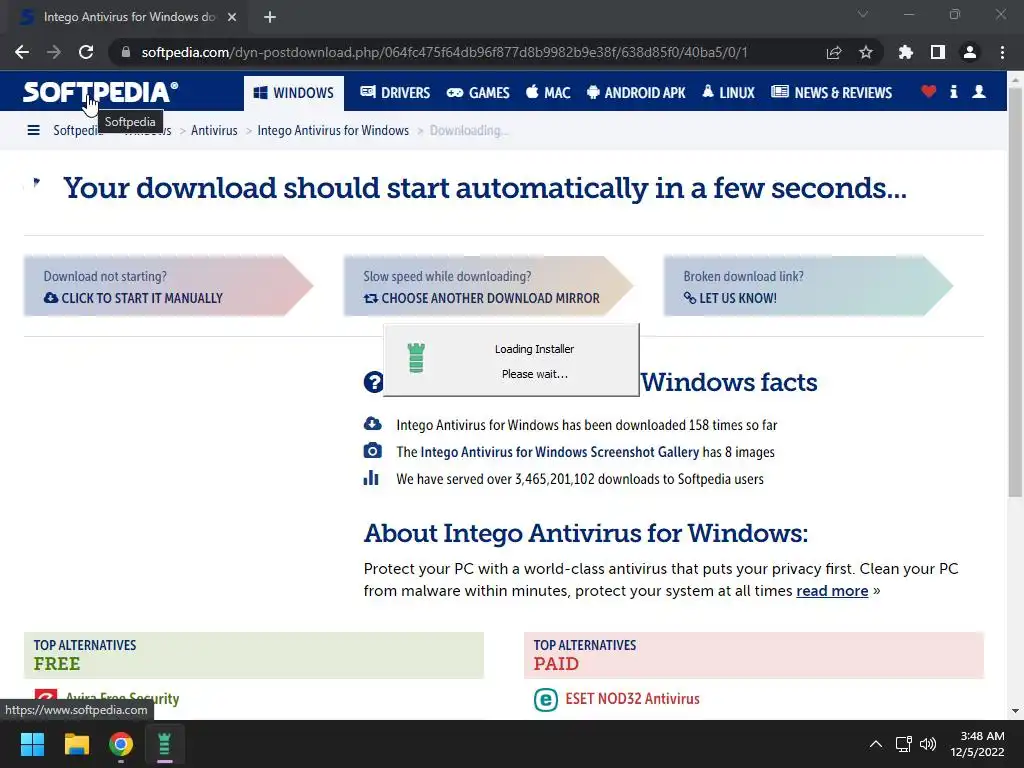Click Intego installer on taskbar

point(165,744)
